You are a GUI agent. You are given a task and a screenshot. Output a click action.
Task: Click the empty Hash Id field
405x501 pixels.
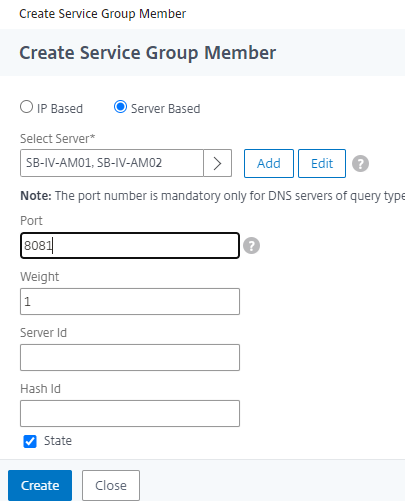130,414
